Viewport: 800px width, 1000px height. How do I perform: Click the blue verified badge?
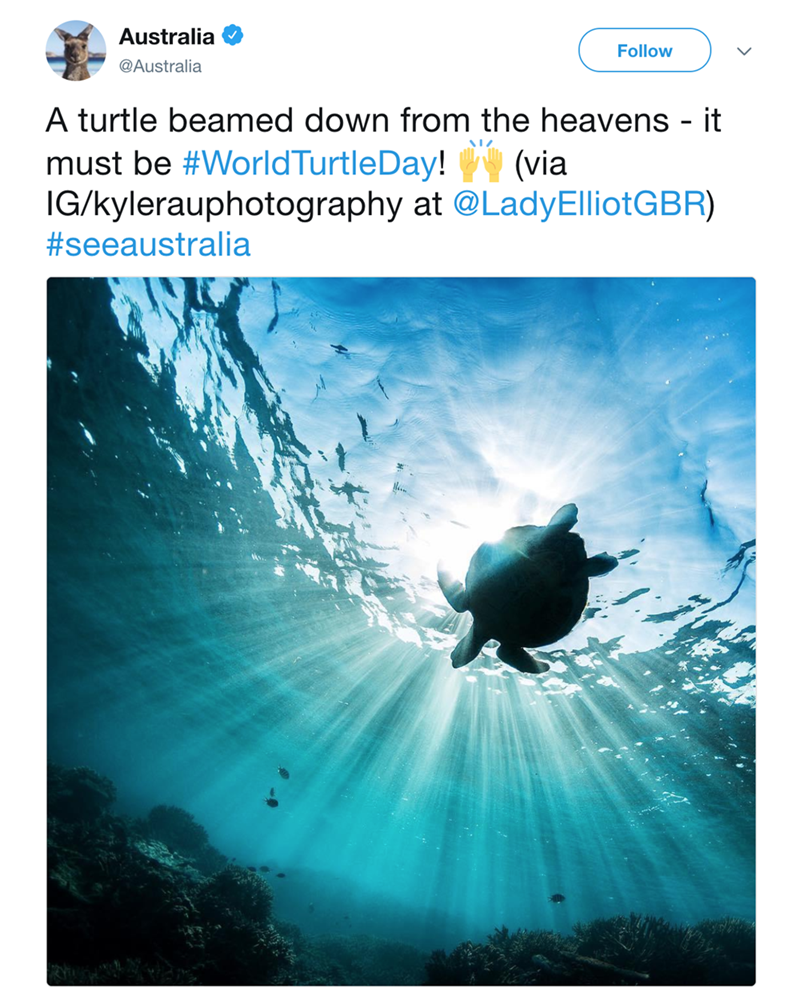[231, 37]
